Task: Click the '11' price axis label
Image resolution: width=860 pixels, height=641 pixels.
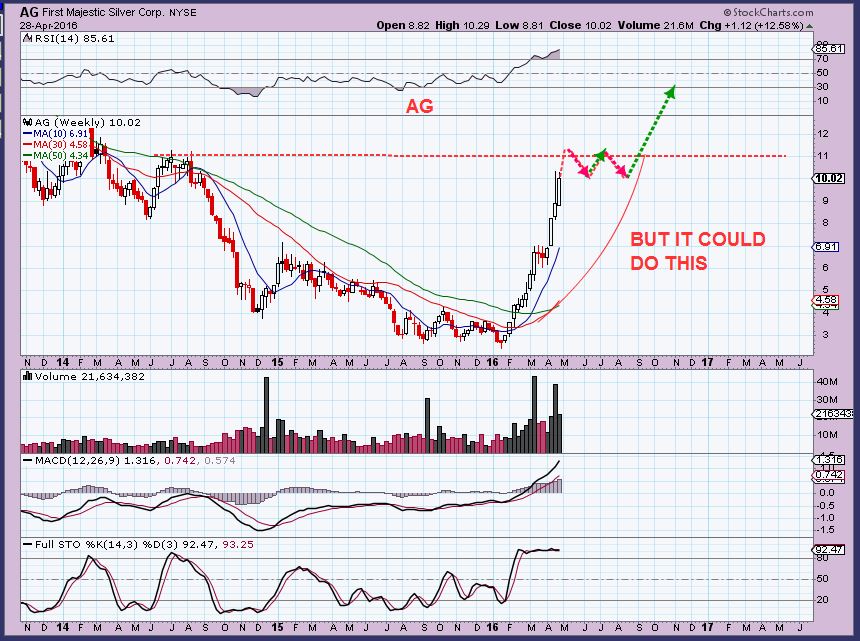Action: point(822,156)
